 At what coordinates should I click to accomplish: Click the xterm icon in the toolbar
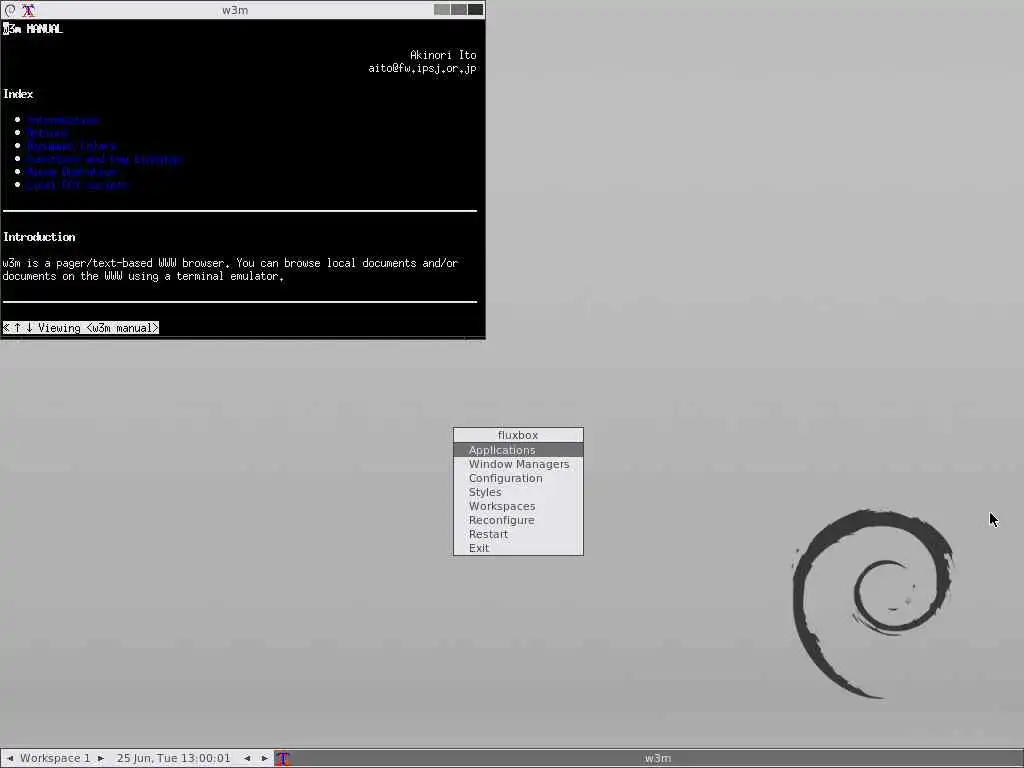pyautogui.click(x=283, y=758)
